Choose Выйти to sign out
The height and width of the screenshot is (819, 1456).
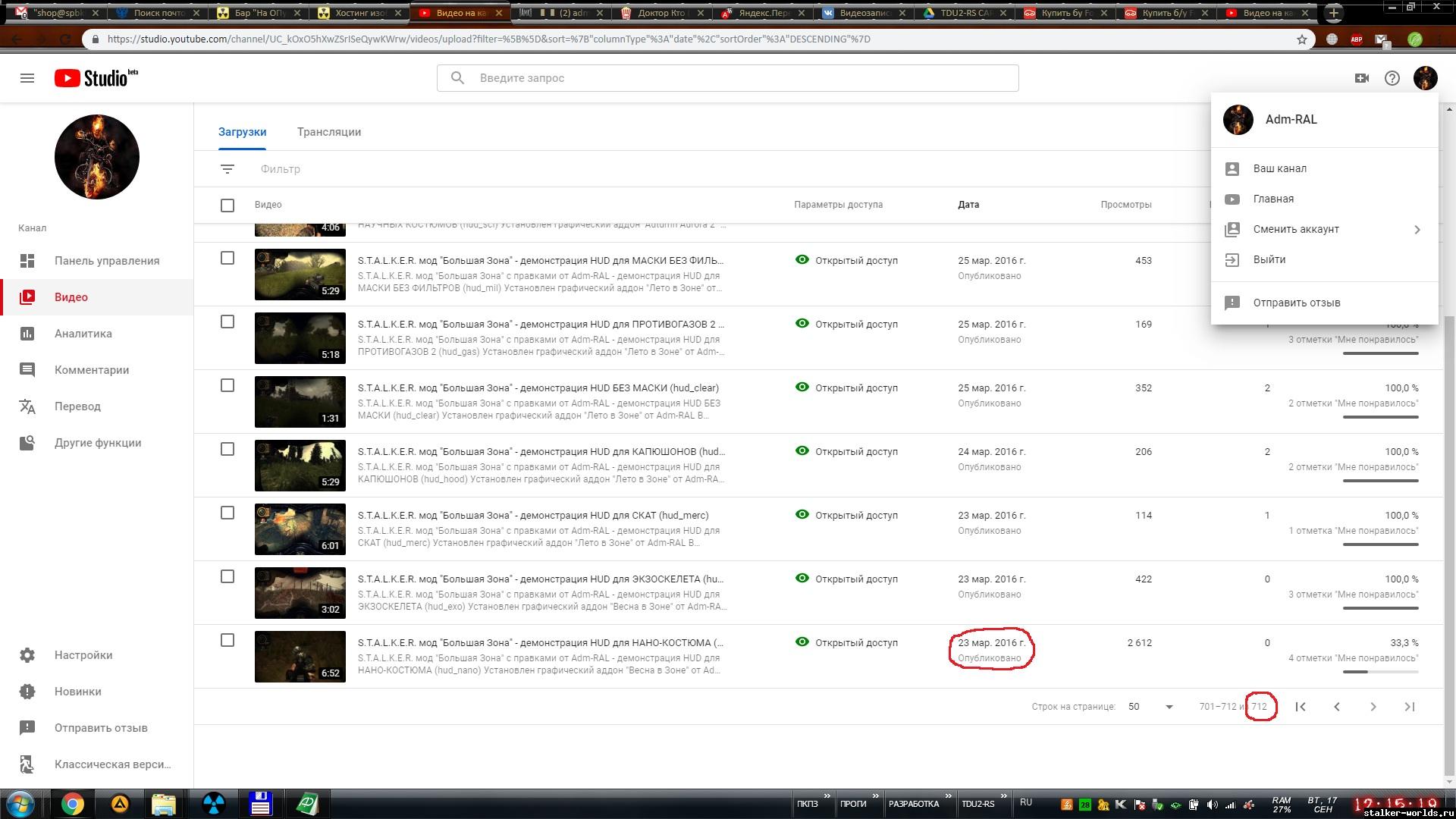1324,260
